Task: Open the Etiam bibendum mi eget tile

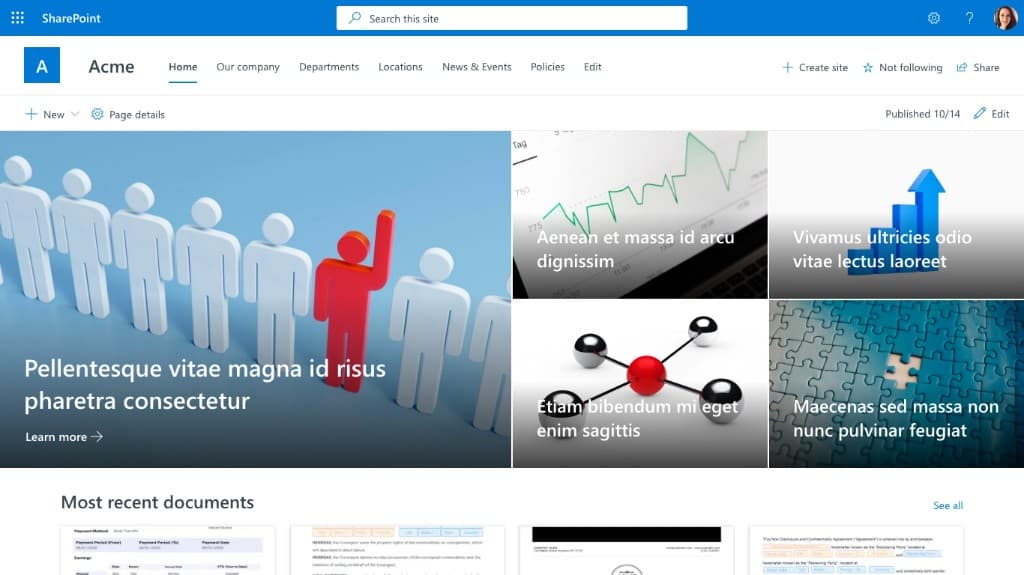Action: tap(640, 384)
